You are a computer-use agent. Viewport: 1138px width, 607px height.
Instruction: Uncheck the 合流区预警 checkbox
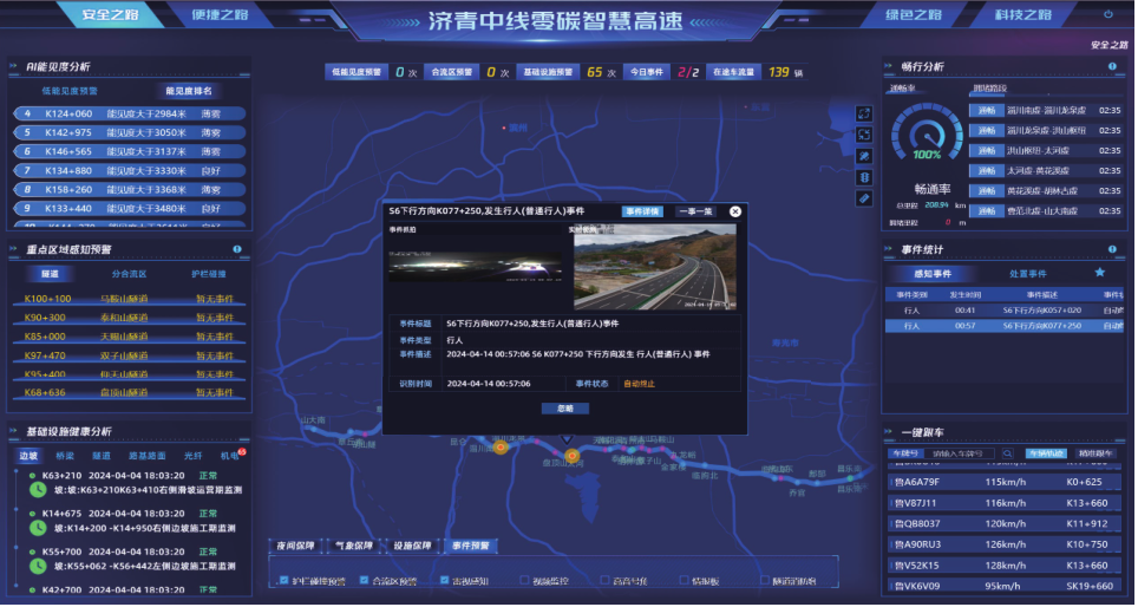(364, 580)
